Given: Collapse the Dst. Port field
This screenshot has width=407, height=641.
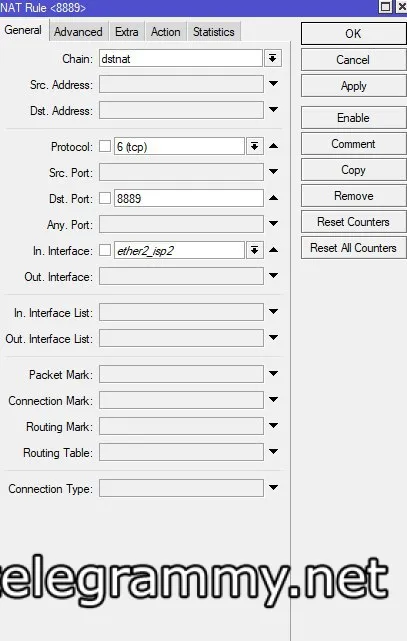Looking at the screenshot, I should click(x=273, y=198).
